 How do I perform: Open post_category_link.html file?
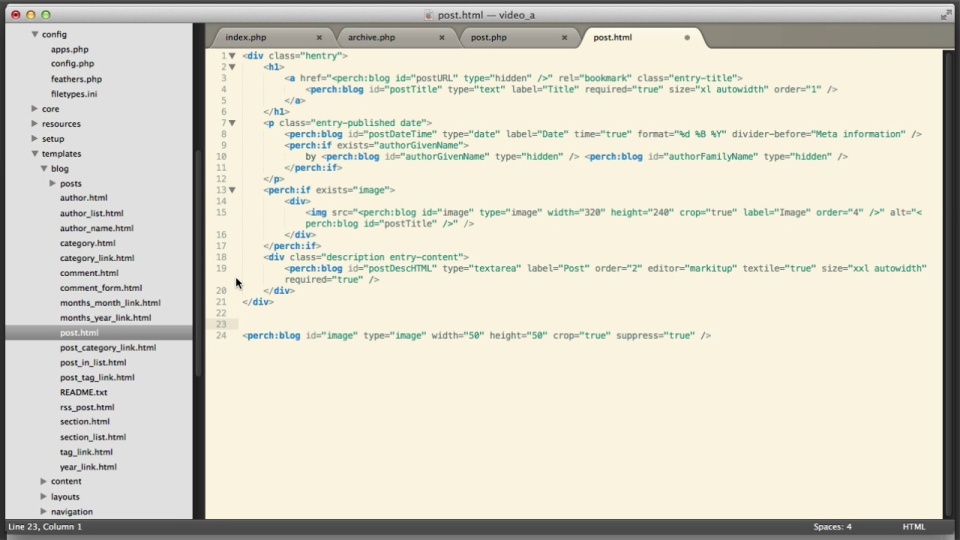[108, 347]
